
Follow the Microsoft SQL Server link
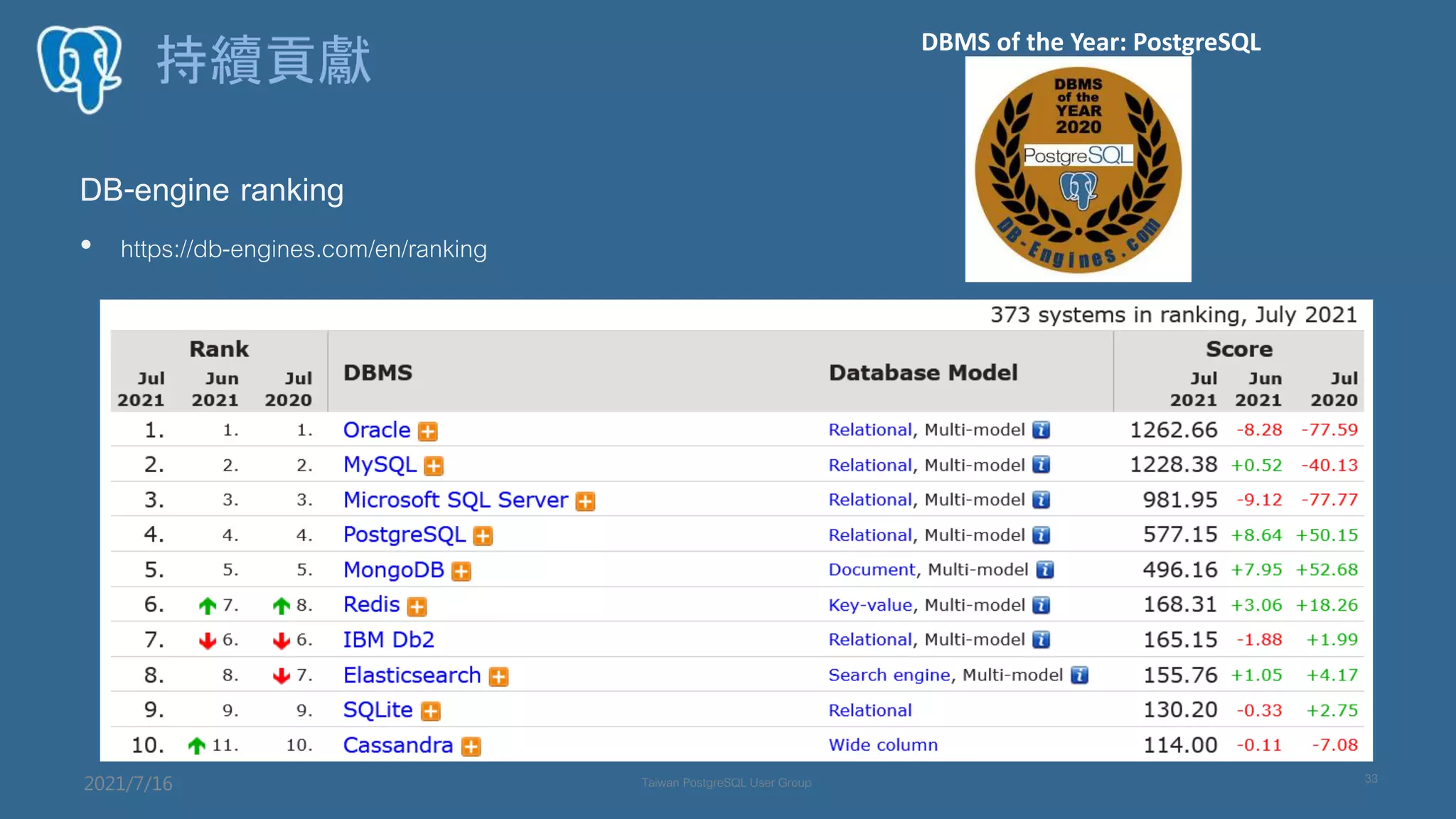pyautogui.click(x=456, y=500)
